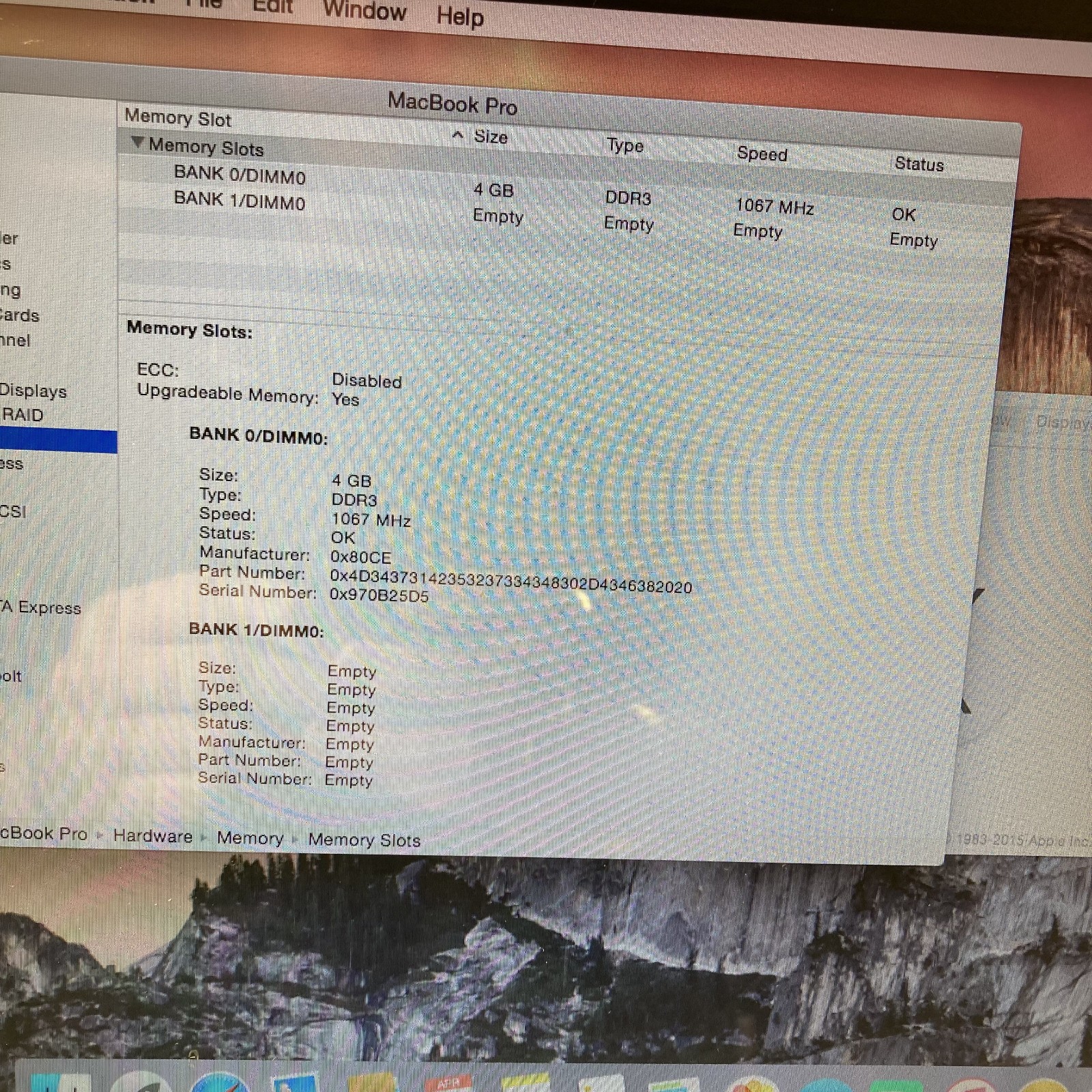This screenshot has height=1092, width=1092.
Task: Click Empty in Status column for BANK 1
Action: coord(914,240)
